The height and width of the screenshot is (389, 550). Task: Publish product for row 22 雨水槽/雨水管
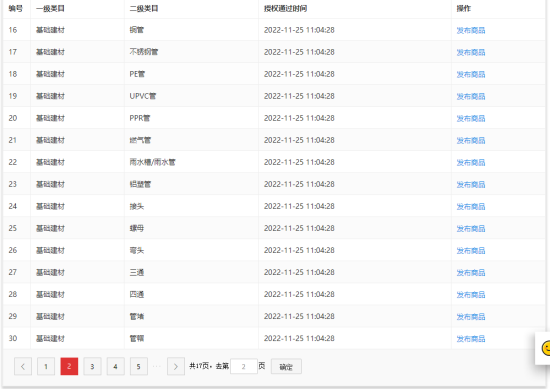coord(471,163)
